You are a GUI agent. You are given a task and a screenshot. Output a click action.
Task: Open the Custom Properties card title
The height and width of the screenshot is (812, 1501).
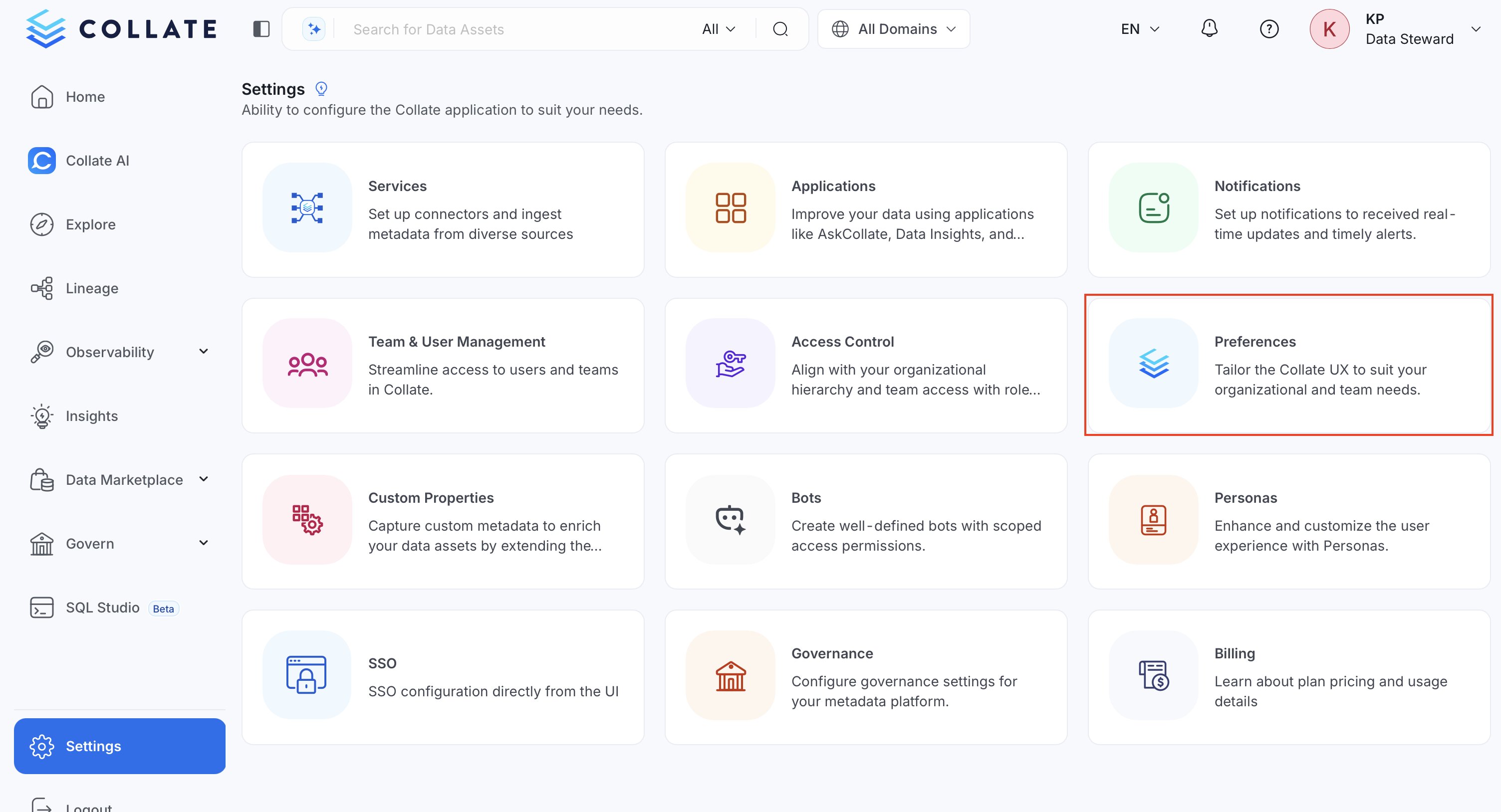click(431, 498)
